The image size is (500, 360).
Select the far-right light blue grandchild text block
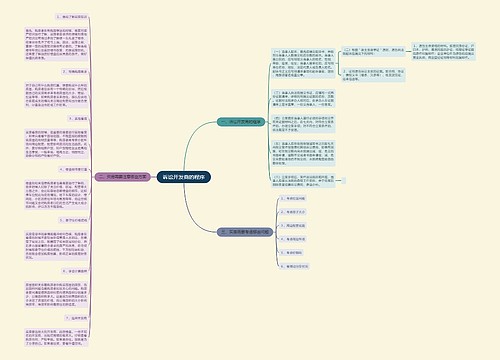coord(443,52)
